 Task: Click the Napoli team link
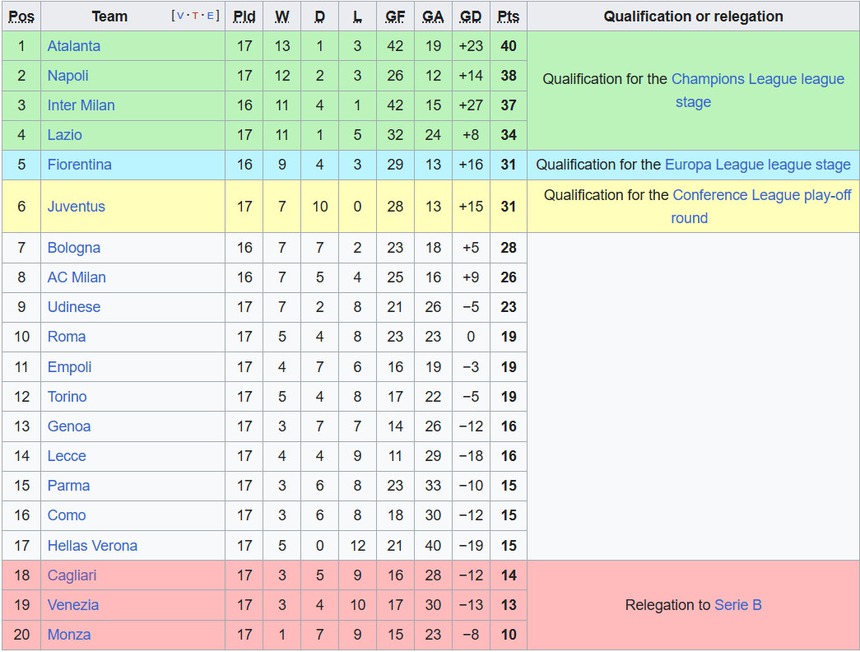point(68,76)
